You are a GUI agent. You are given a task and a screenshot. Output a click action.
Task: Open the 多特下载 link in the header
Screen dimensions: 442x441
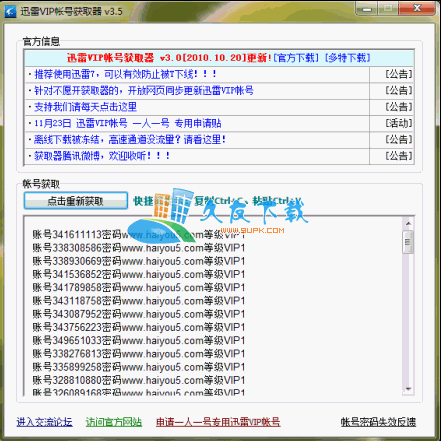pyautogui.click(x=348, y=58)
